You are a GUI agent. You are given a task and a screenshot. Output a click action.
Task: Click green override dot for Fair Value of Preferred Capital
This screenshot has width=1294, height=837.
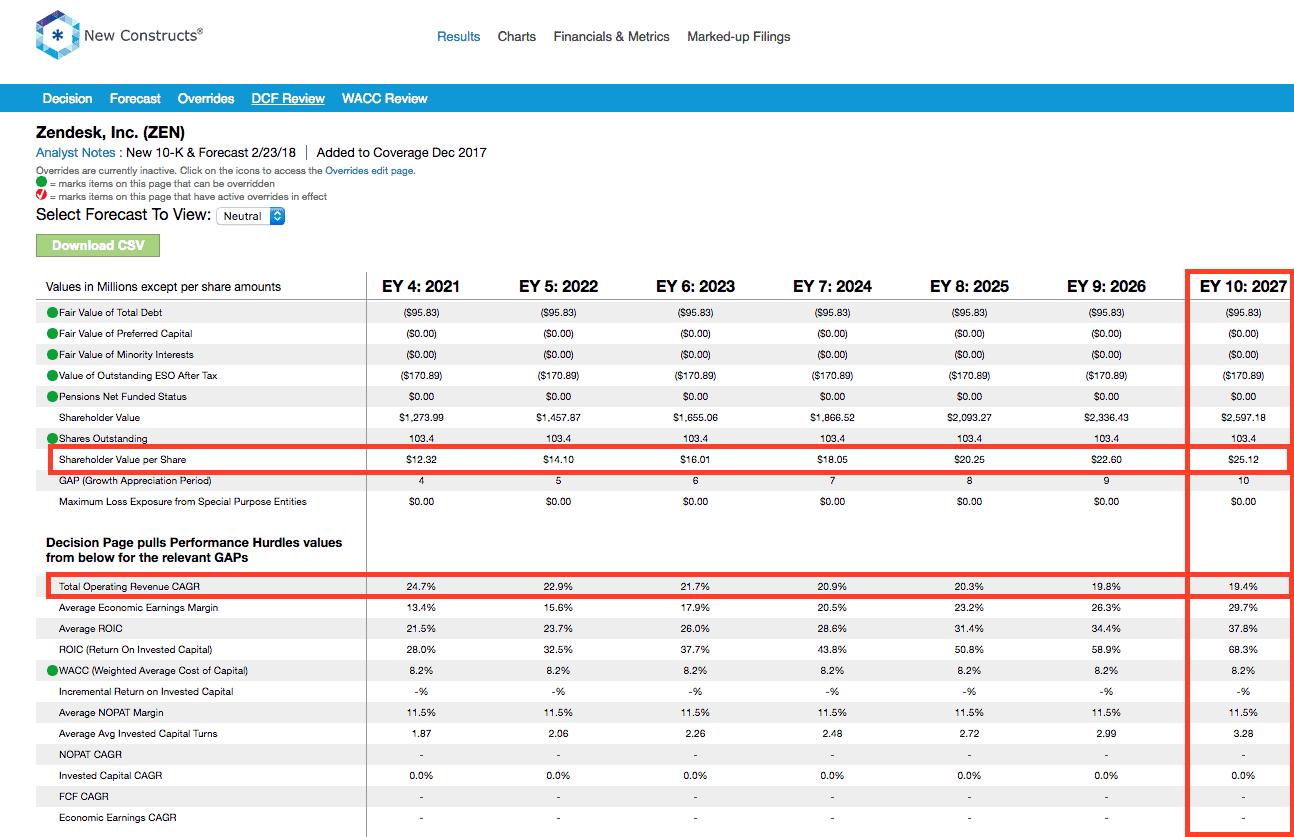pyautogui.click(x=52, y=334)
